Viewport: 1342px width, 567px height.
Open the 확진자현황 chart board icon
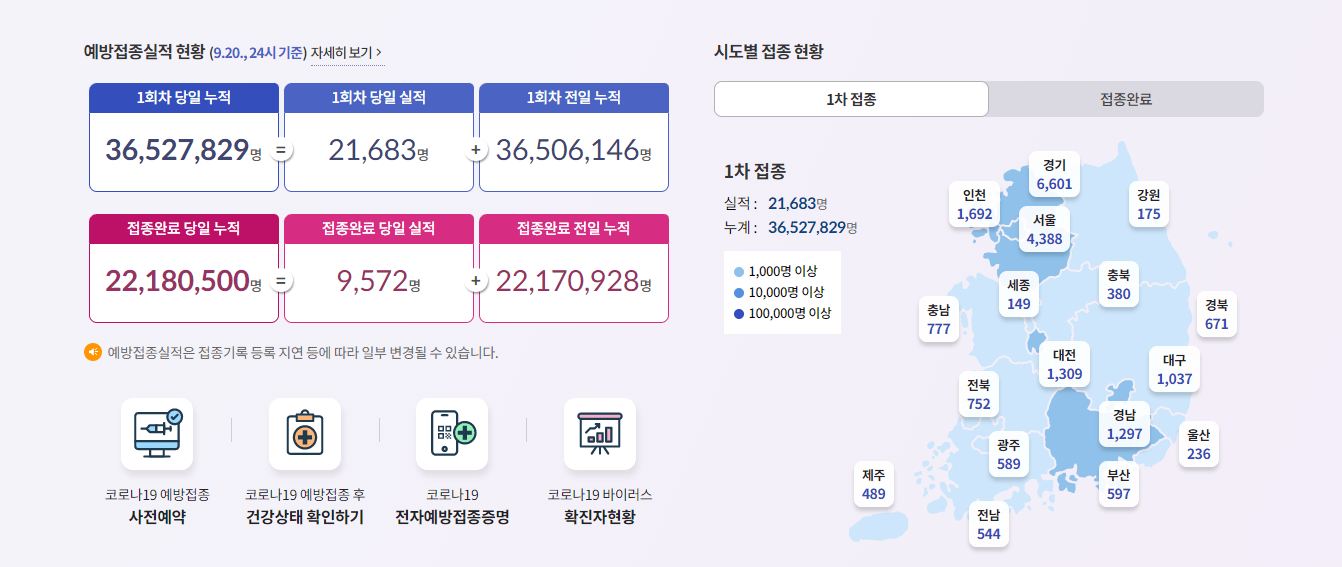point(599,434)
